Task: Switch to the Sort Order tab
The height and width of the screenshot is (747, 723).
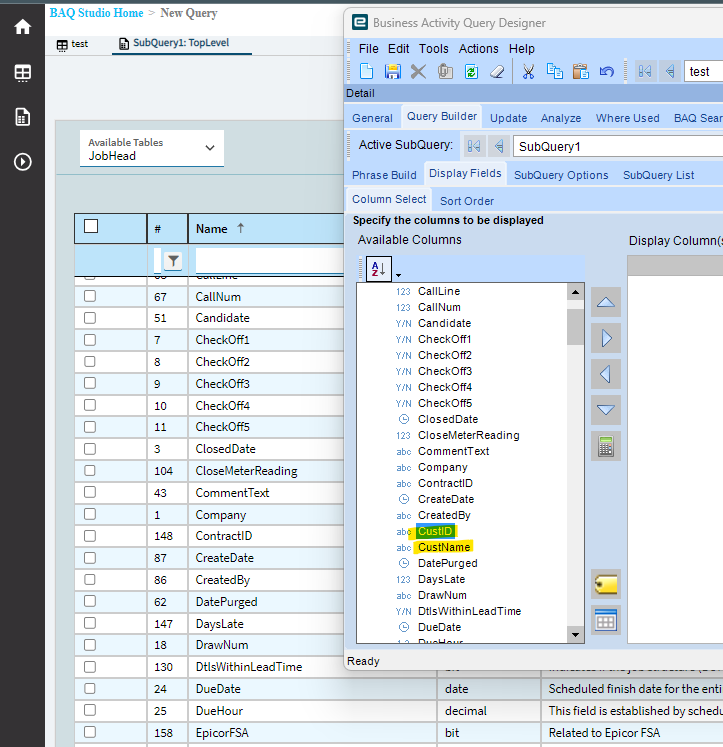Action: pos(466,201)
